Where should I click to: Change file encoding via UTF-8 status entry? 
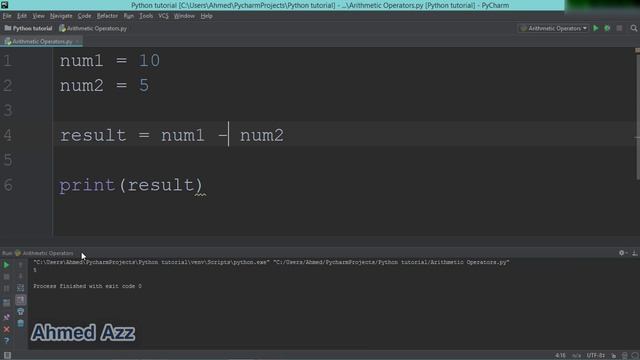(596, 356)
